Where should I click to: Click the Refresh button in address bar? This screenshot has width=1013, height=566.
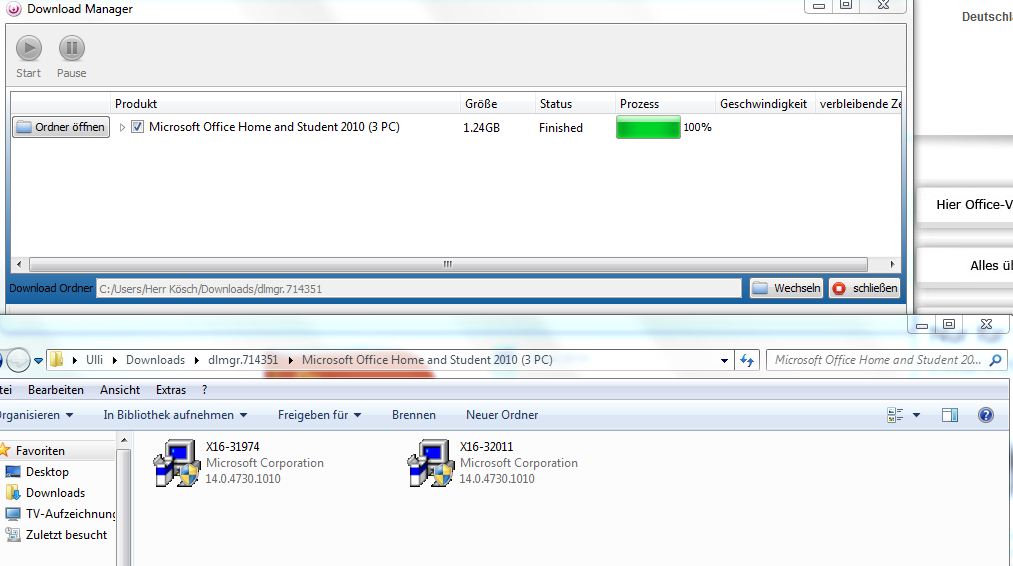pos(747,361)
